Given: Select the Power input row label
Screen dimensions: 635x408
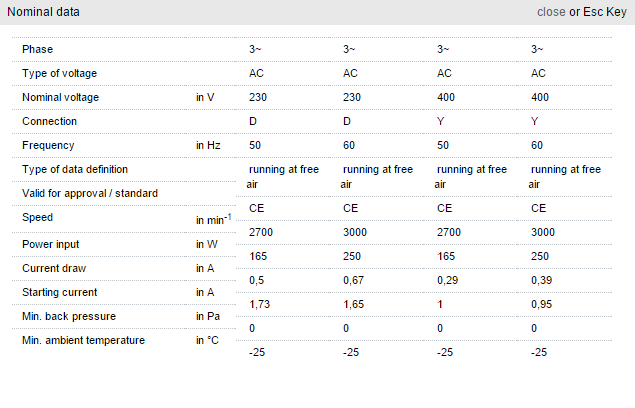Looking at the screenshot, I should tap(51, 243).
